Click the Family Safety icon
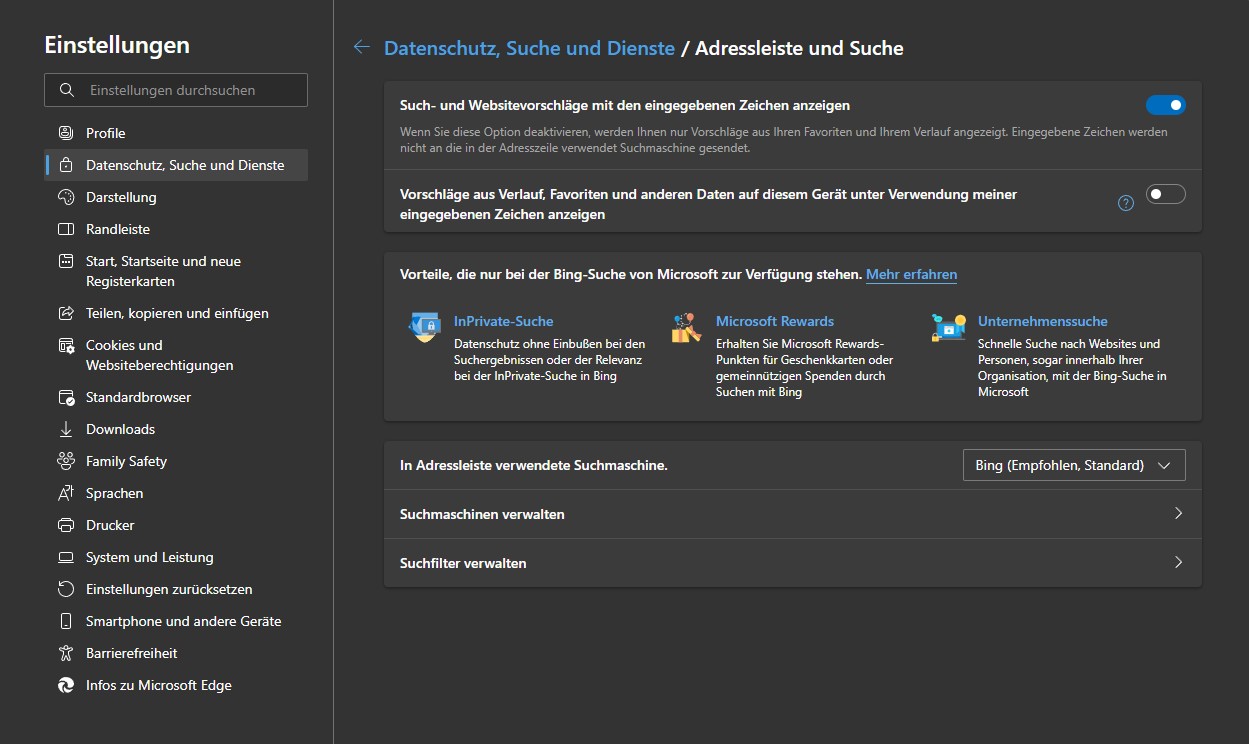 (x=68, y=460)
